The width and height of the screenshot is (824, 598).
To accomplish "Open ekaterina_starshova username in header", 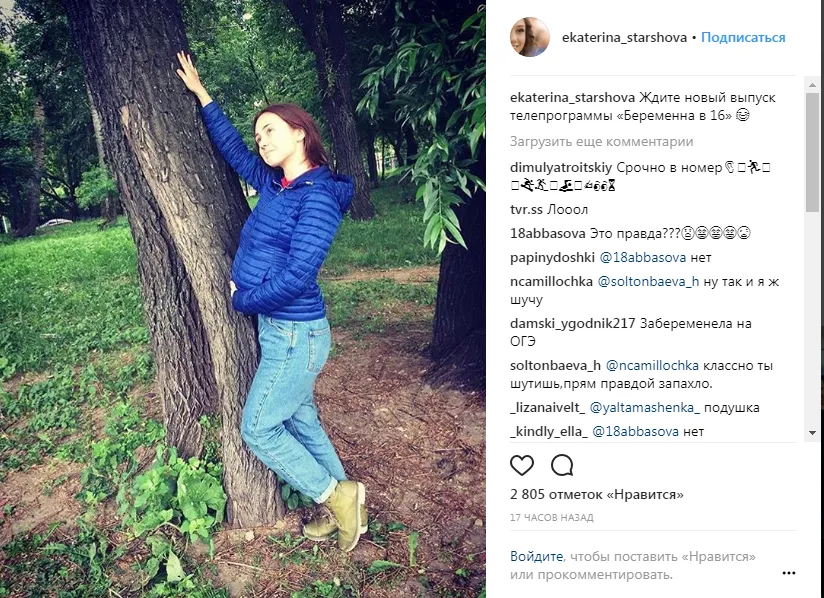I will 624,38.
